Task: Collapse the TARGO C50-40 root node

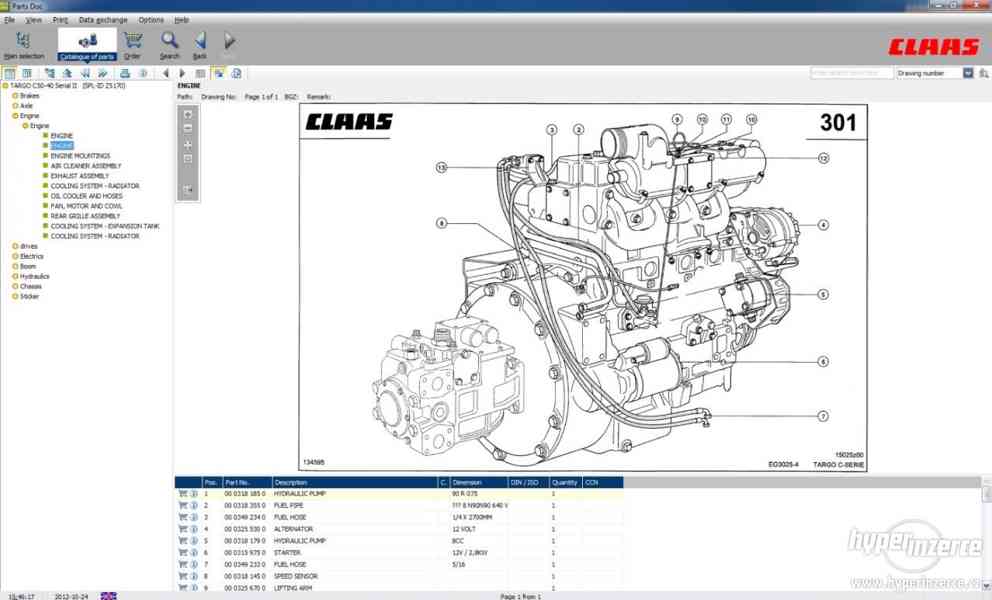Action: click(6, 85)
